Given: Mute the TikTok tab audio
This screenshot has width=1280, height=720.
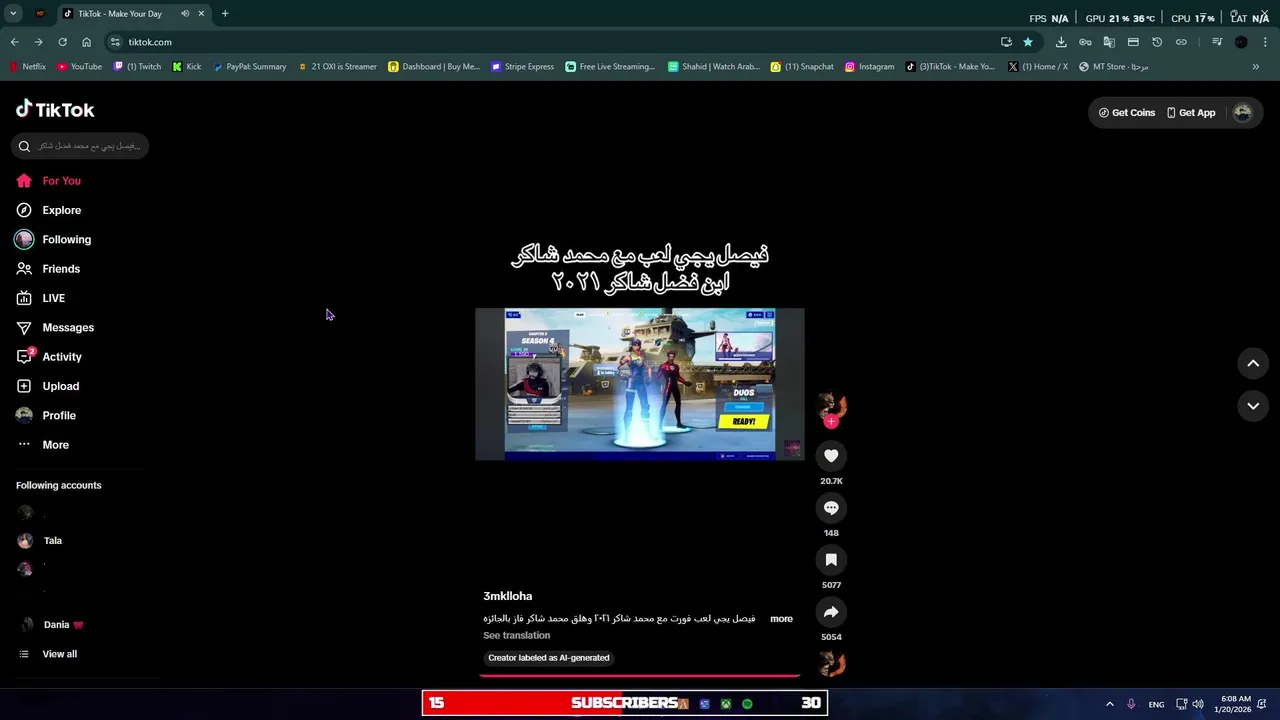Looking at the screenshot, I should coord(185,14).
